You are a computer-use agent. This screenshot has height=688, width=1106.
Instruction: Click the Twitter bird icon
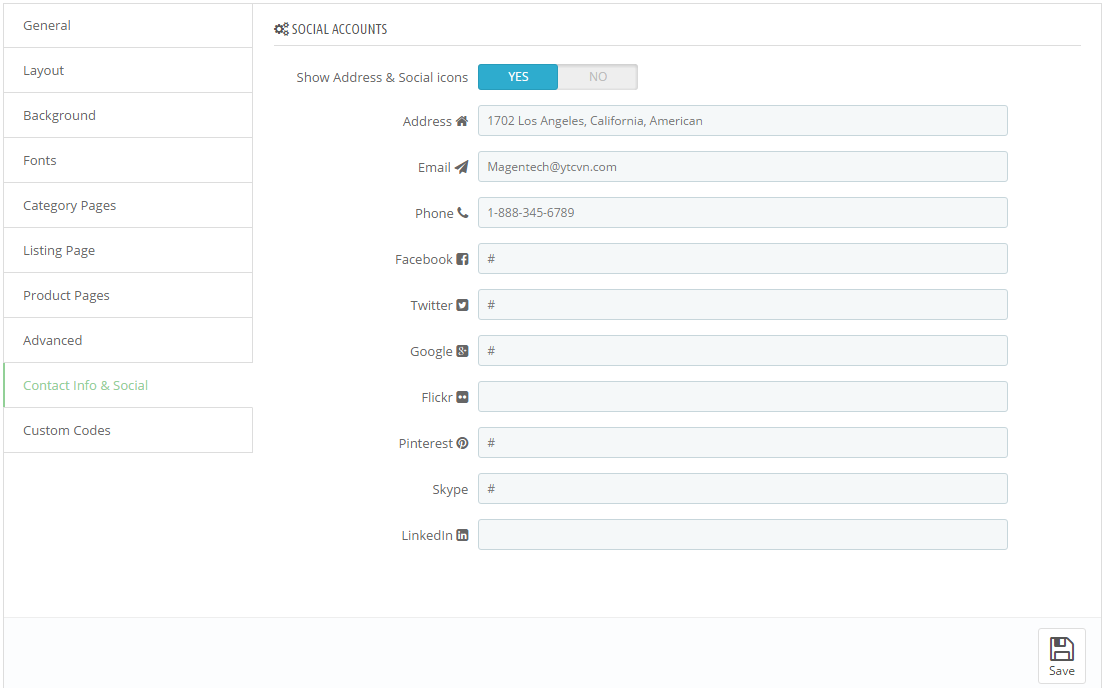pos(462,305)
